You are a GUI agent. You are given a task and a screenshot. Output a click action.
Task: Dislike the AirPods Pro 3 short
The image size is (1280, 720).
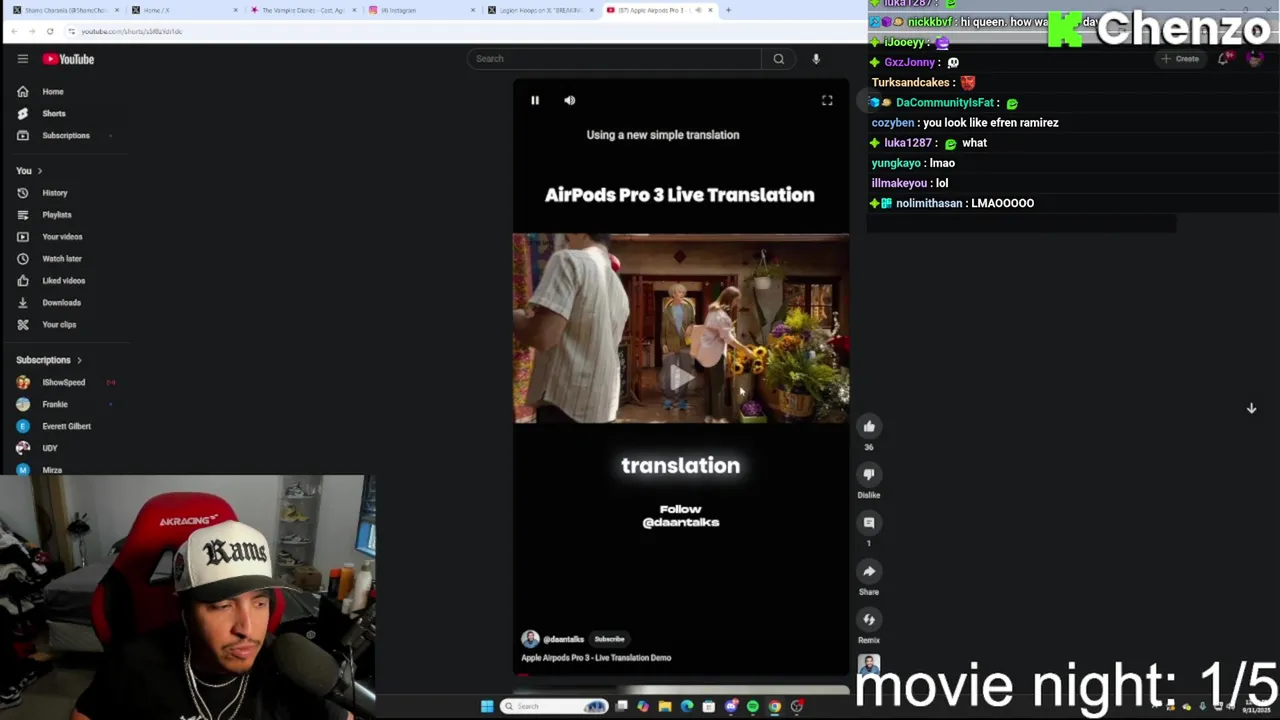(x=869, y=475)
